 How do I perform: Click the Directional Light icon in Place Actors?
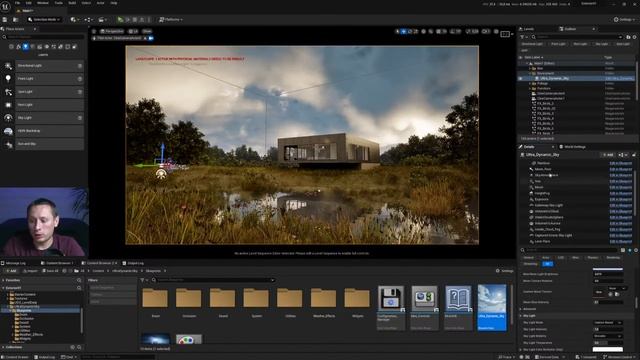tap(8, 66)
